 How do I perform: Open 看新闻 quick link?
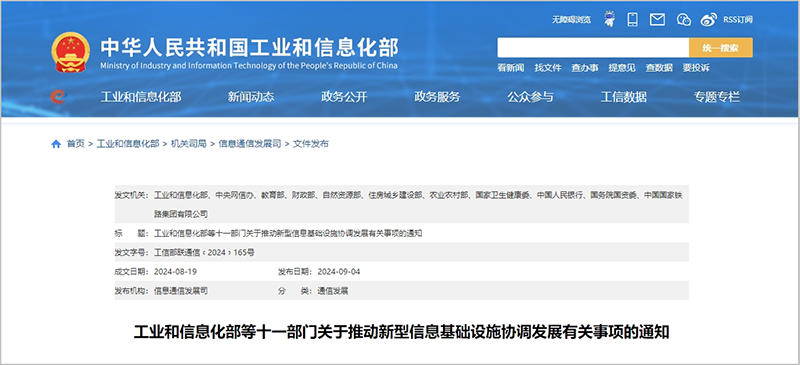511,67
